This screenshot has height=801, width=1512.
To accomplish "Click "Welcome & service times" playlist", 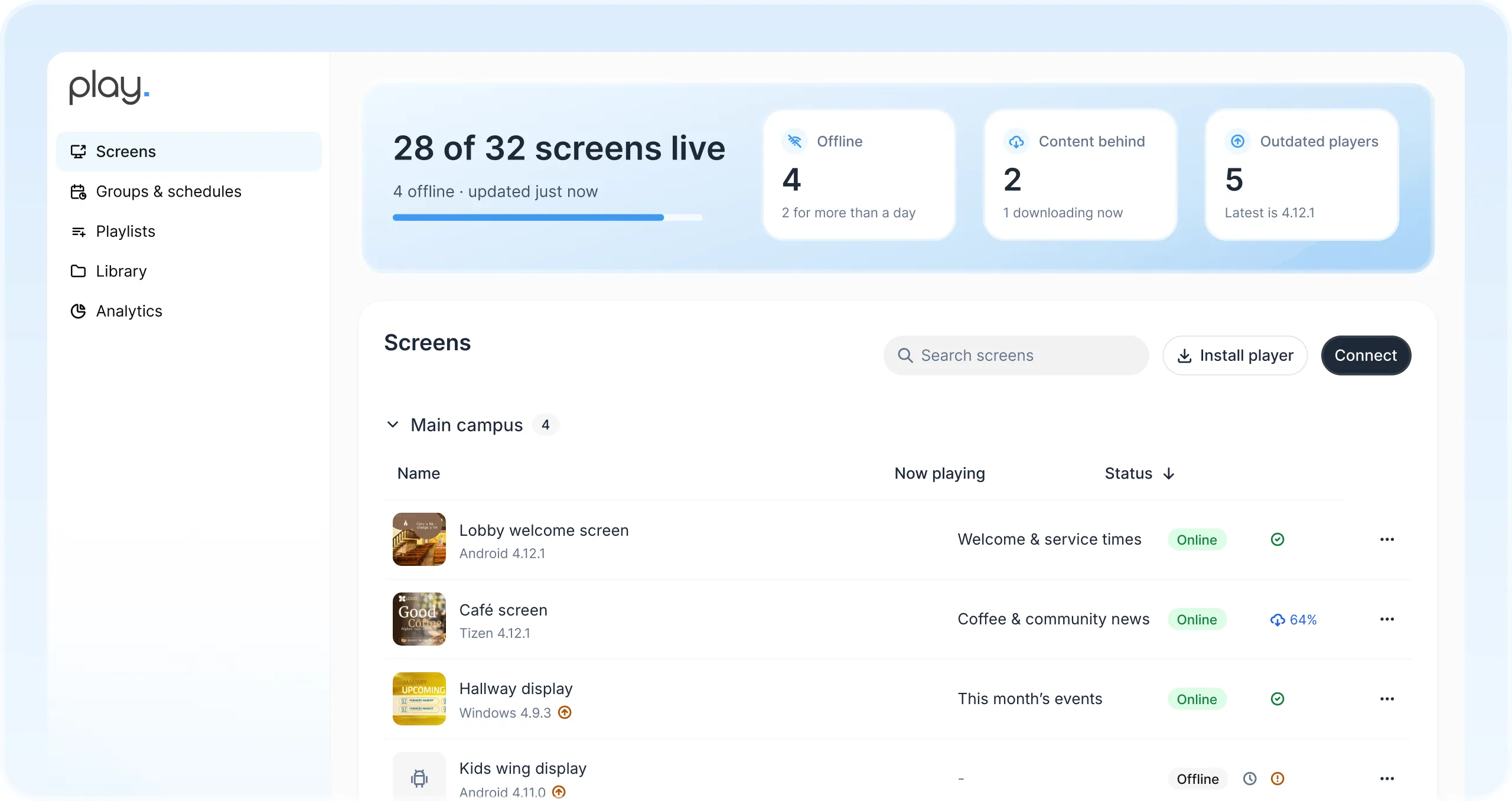I will [x=1049, y=539].
